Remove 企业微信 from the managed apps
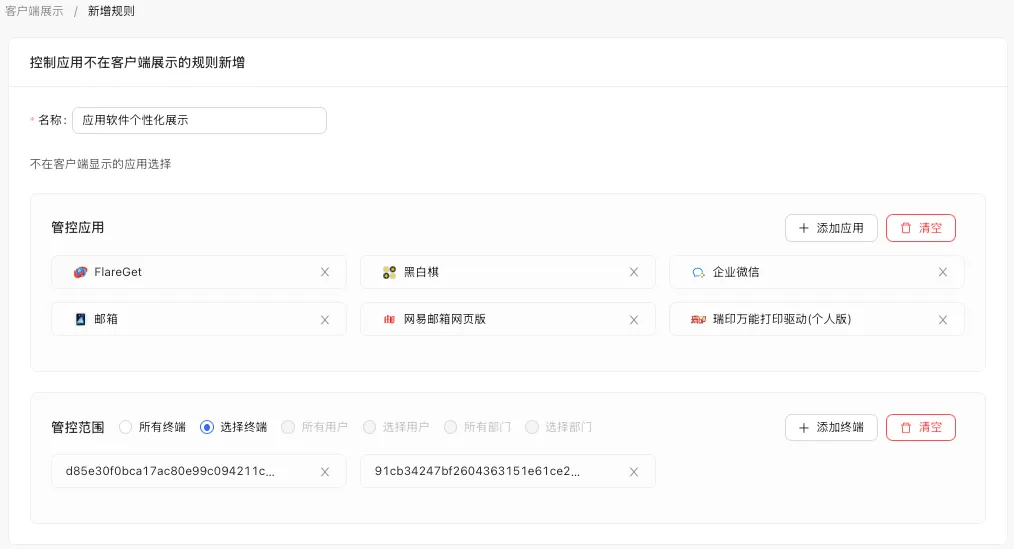The height and width of the screenshot is (549, 1014). [x=942, y=272]
